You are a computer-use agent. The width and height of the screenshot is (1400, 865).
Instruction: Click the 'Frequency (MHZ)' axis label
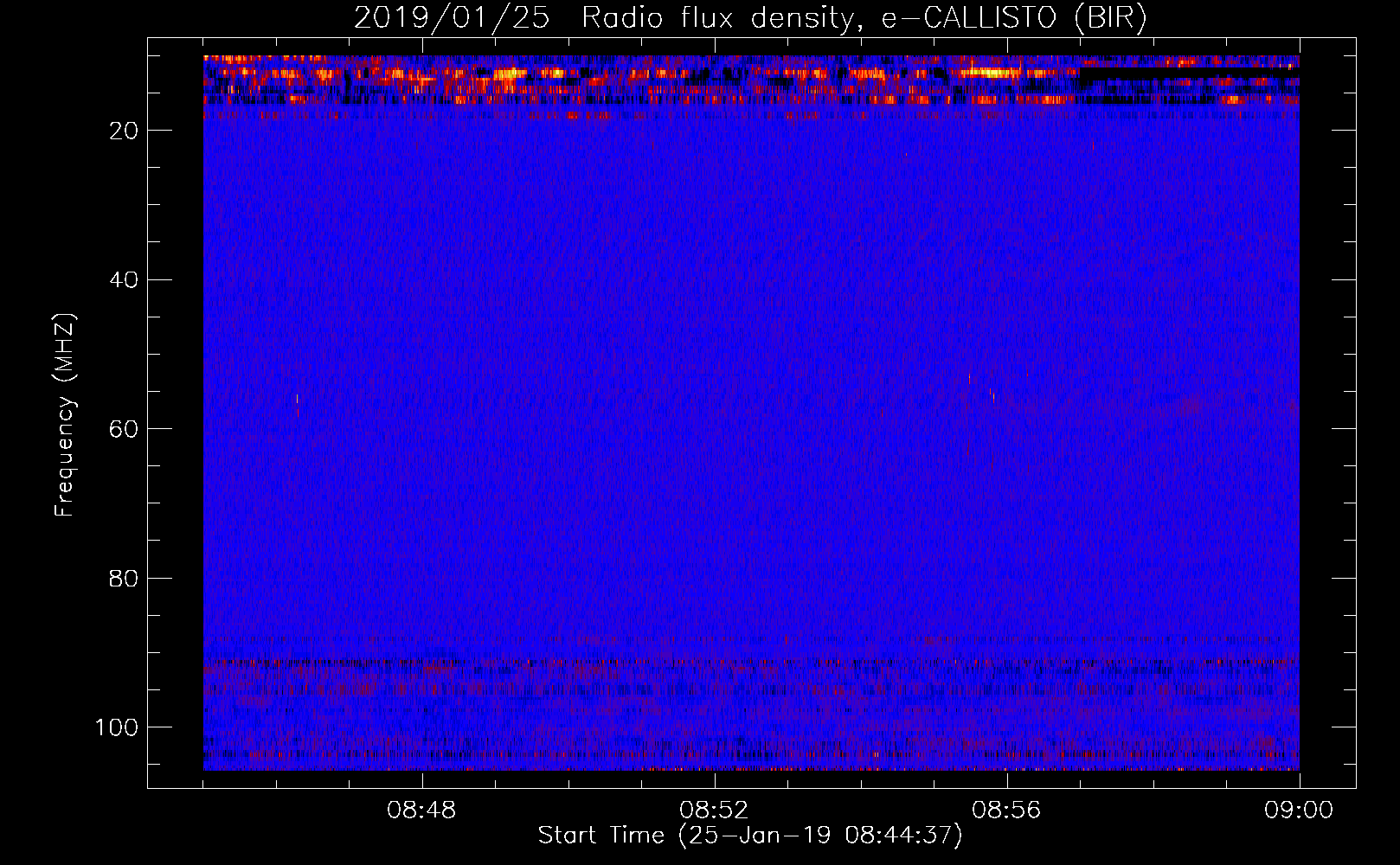coord(65,415)
